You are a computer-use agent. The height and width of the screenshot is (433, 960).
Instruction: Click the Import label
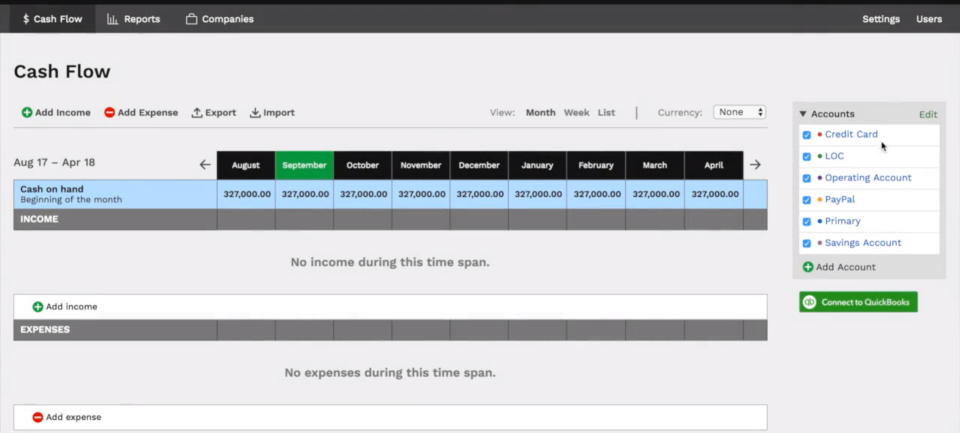point(279,113)
